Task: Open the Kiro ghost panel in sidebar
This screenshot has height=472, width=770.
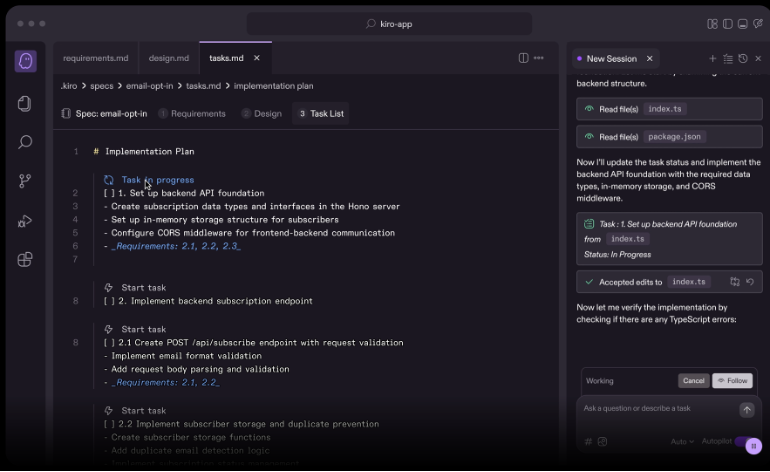Action: 25,62
